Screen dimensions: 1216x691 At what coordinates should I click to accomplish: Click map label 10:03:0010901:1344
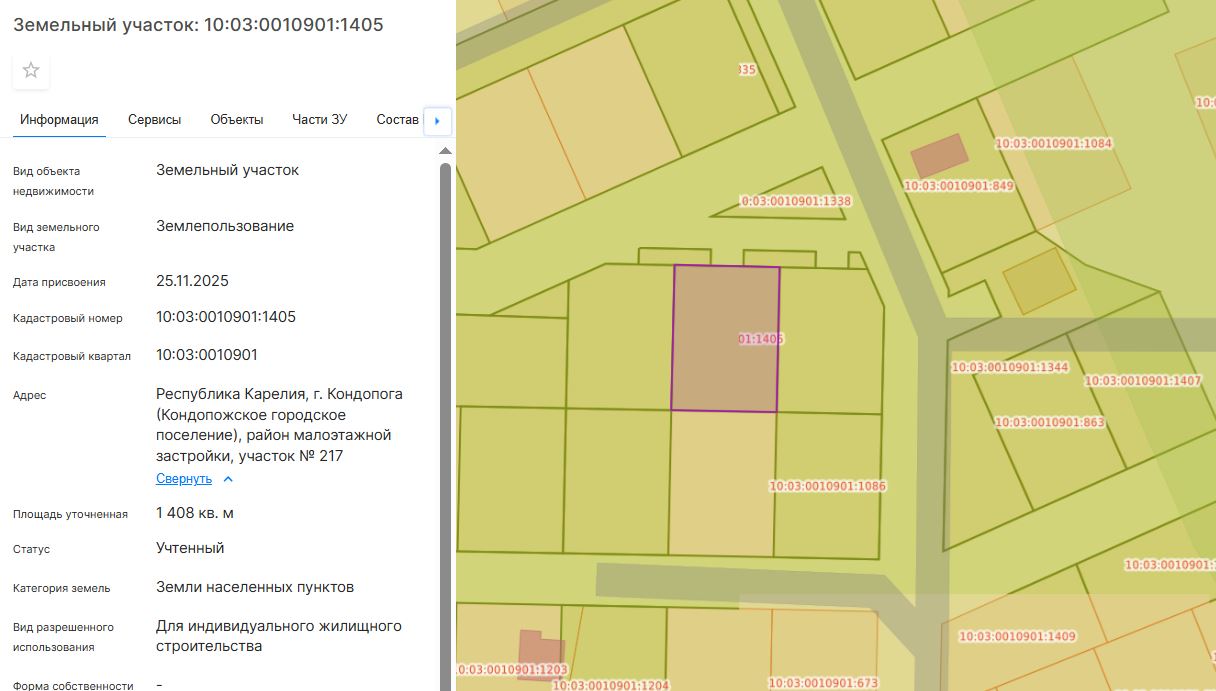1009,367
